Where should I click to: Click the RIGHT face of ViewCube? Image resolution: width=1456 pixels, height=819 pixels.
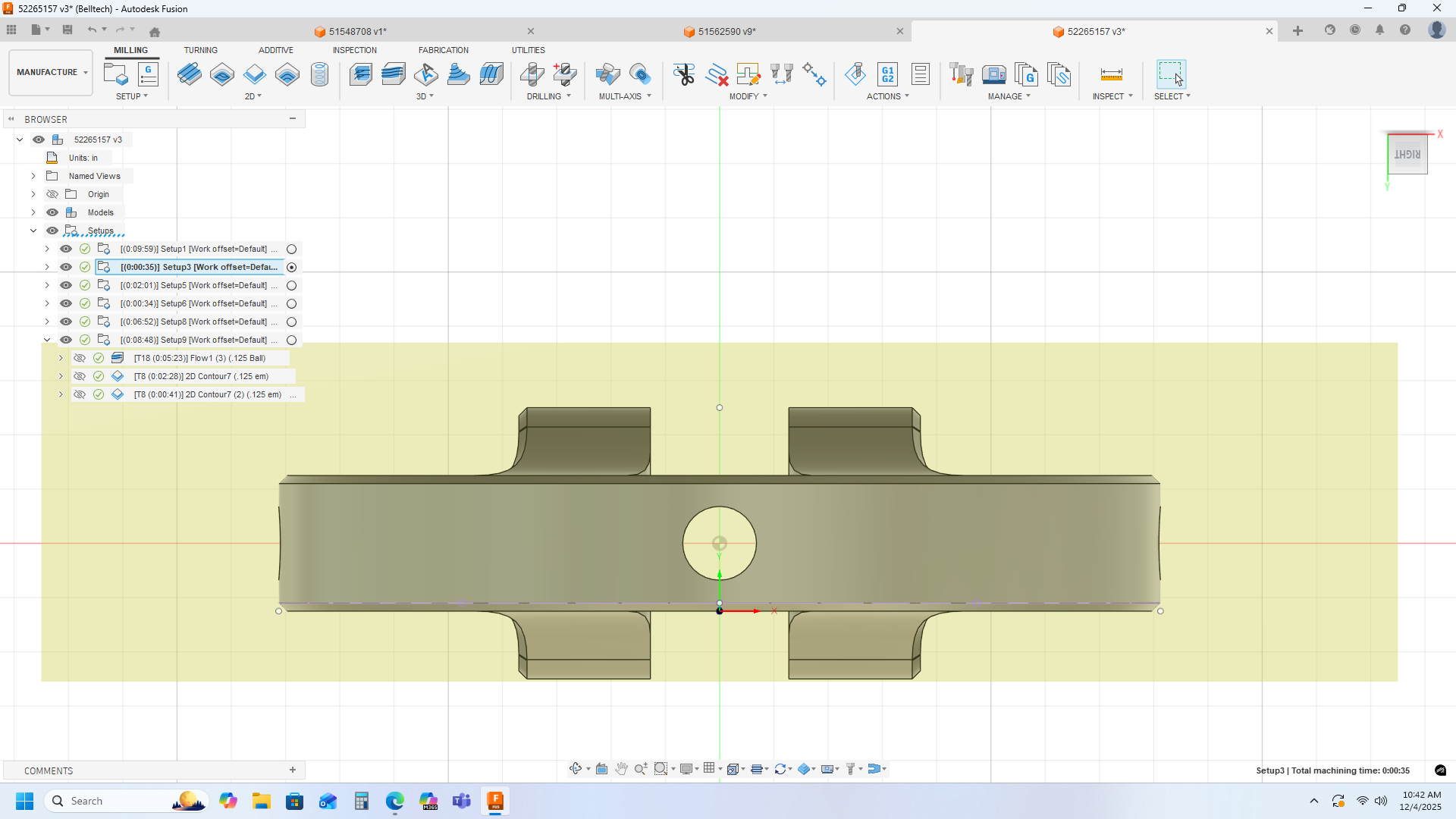(1407, 155)
